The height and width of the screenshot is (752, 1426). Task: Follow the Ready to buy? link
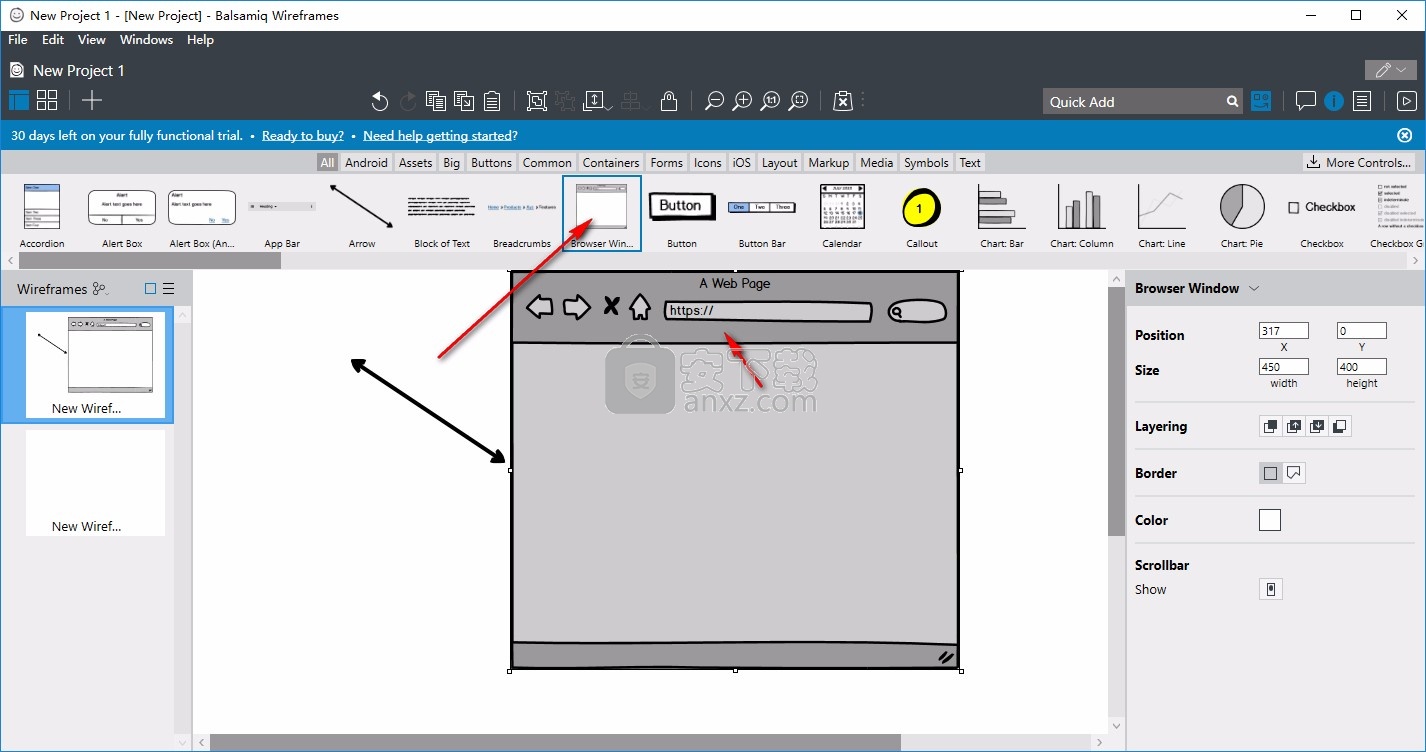tap(303, 136)
